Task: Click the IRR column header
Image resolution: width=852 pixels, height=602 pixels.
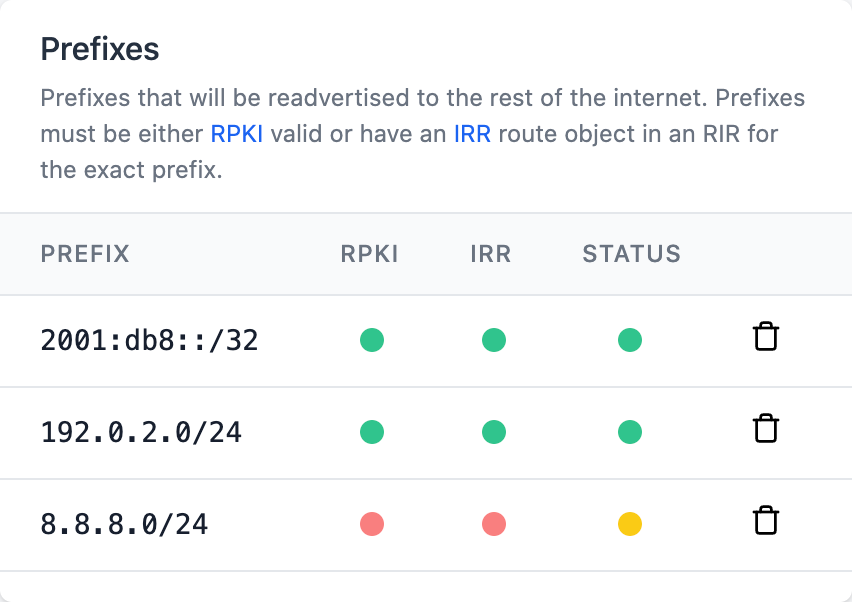Action: 491,254
